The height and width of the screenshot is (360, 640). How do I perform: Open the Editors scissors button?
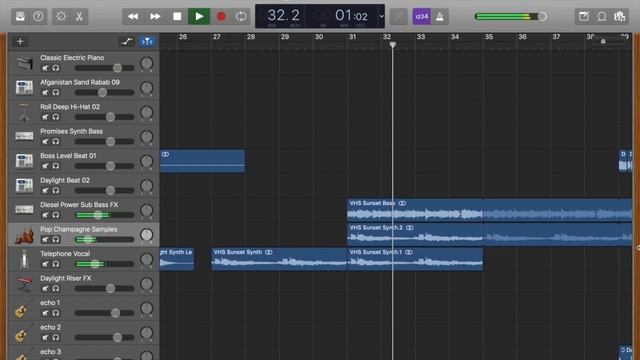(79, 16)
